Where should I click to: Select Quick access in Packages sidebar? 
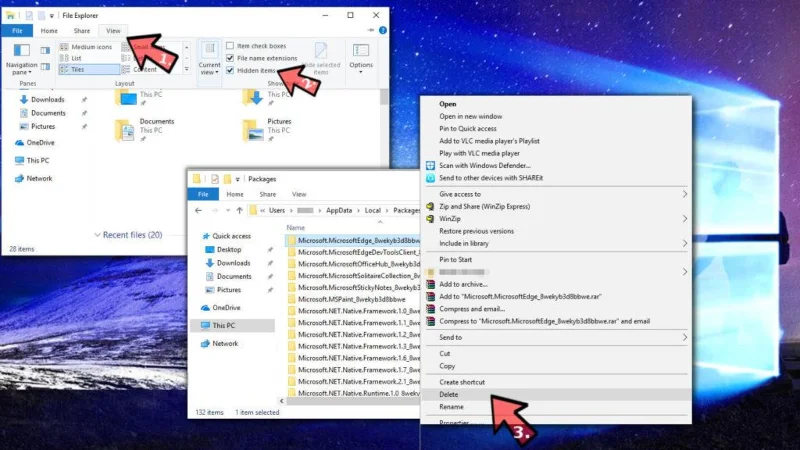click(x=227, y=236)
